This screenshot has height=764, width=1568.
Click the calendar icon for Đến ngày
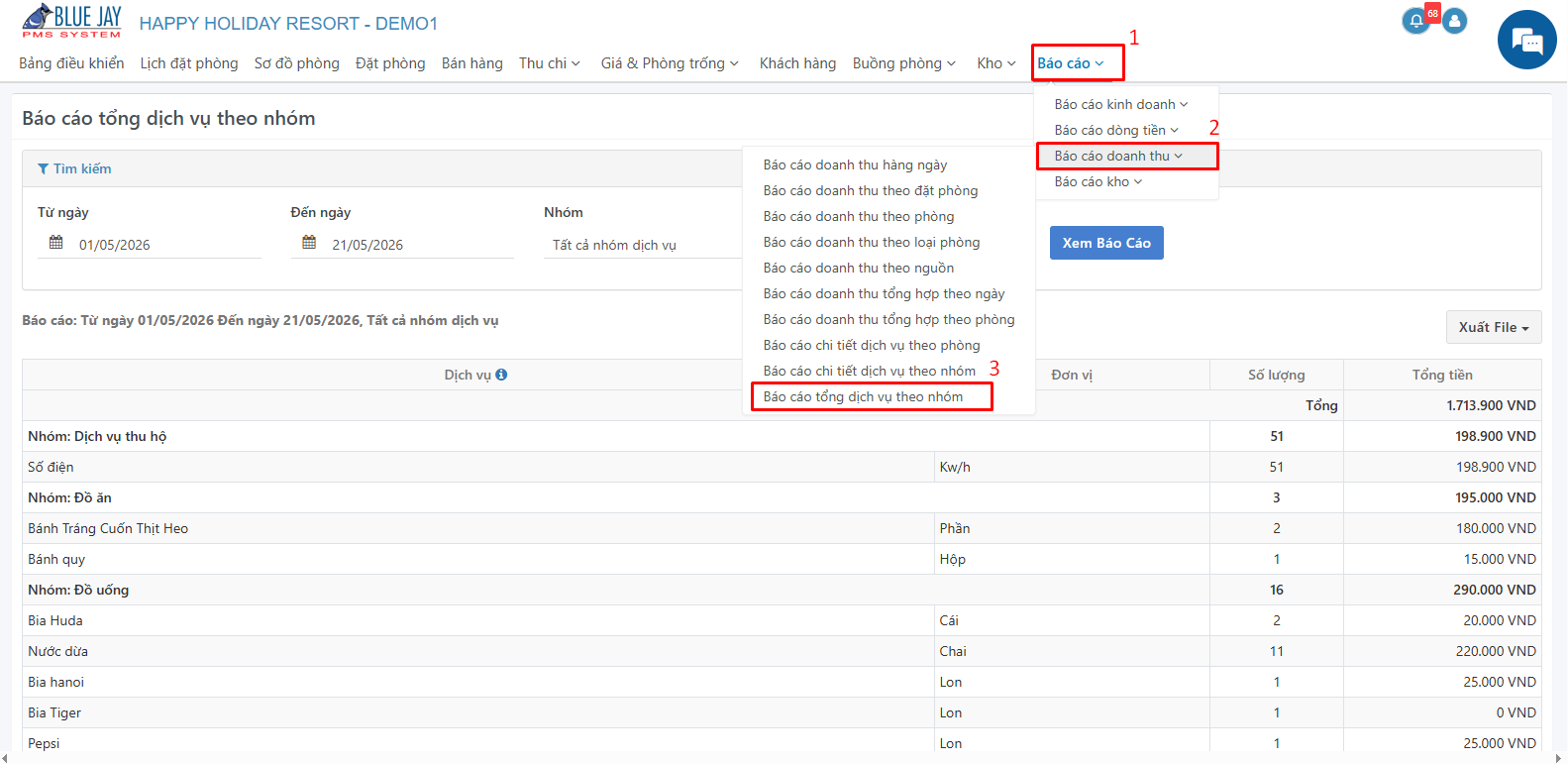(309, 243)
